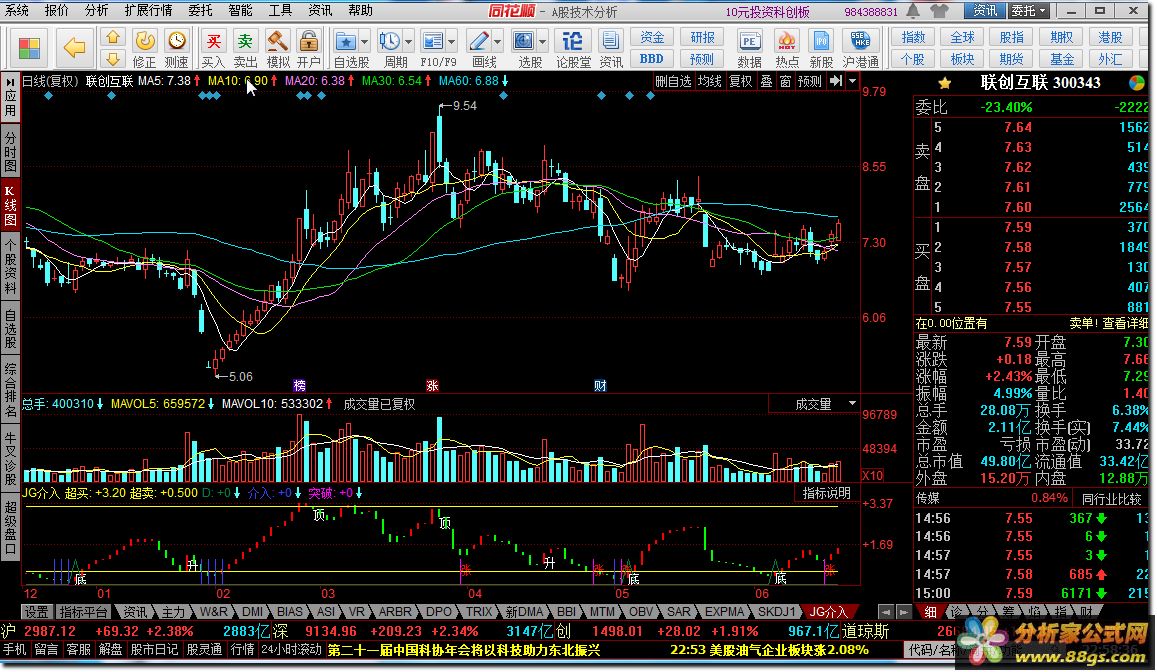Collapse the right panel with arrow button

click(835, 81)
